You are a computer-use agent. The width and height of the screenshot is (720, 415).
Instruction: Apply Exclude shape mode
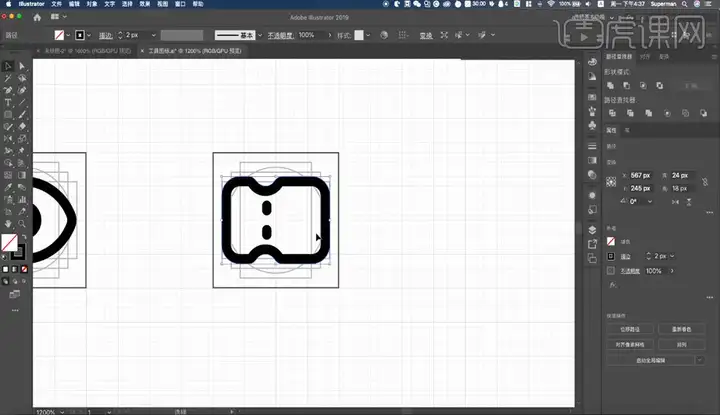tap(659, 85)
